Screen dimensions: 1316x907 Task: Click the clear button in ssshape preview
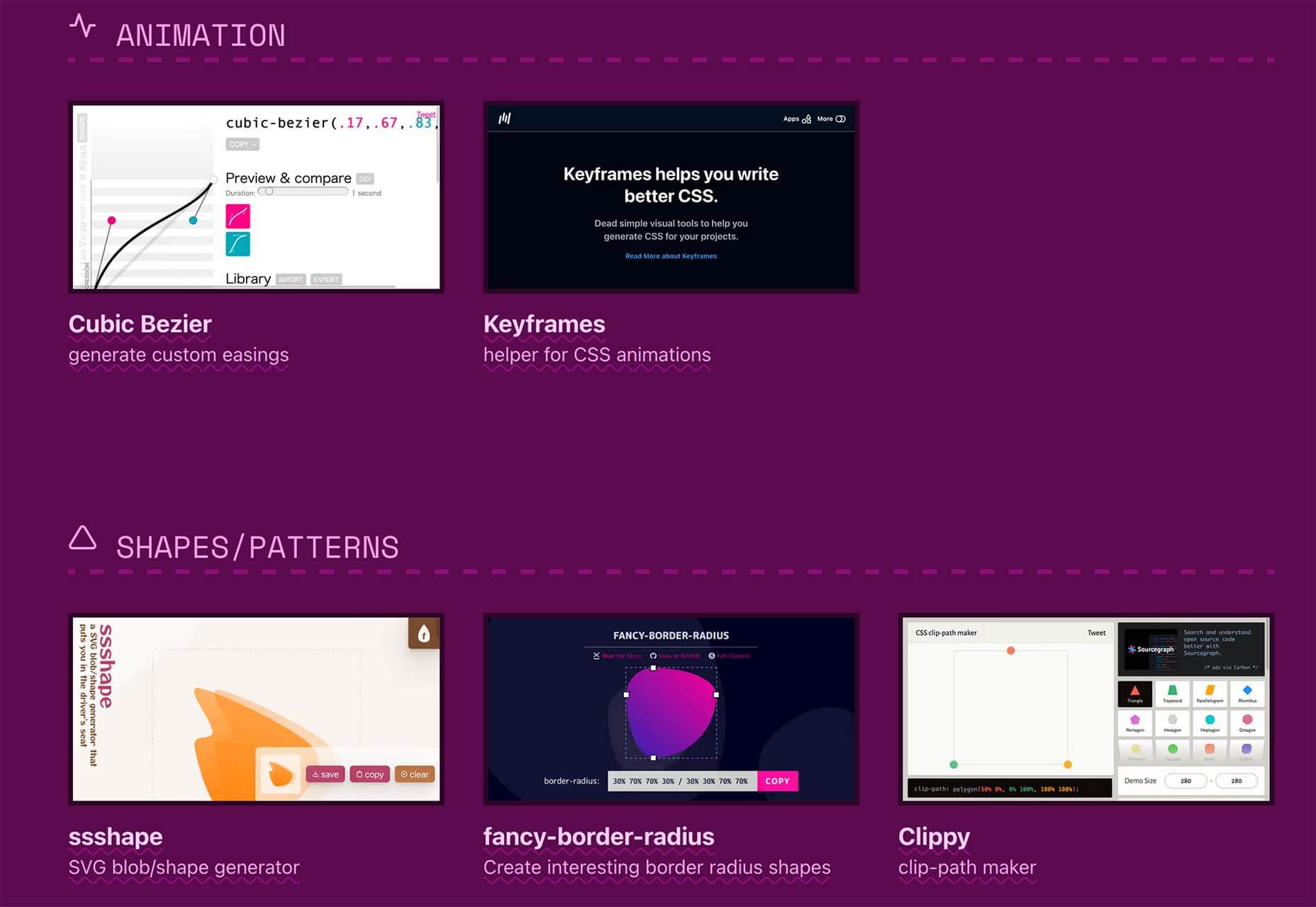pos(414,774)
